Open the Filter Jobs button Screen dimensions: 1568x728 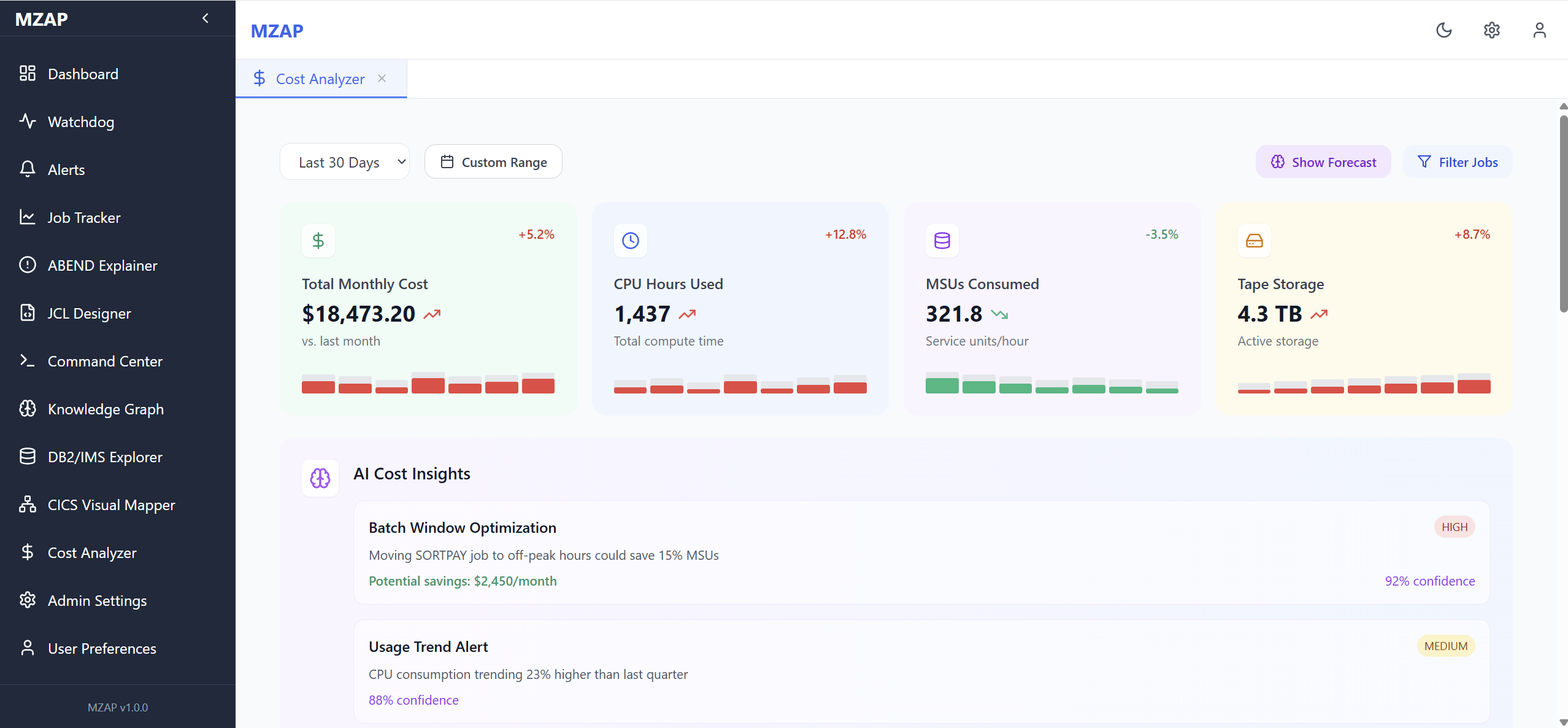(1457, 162)
